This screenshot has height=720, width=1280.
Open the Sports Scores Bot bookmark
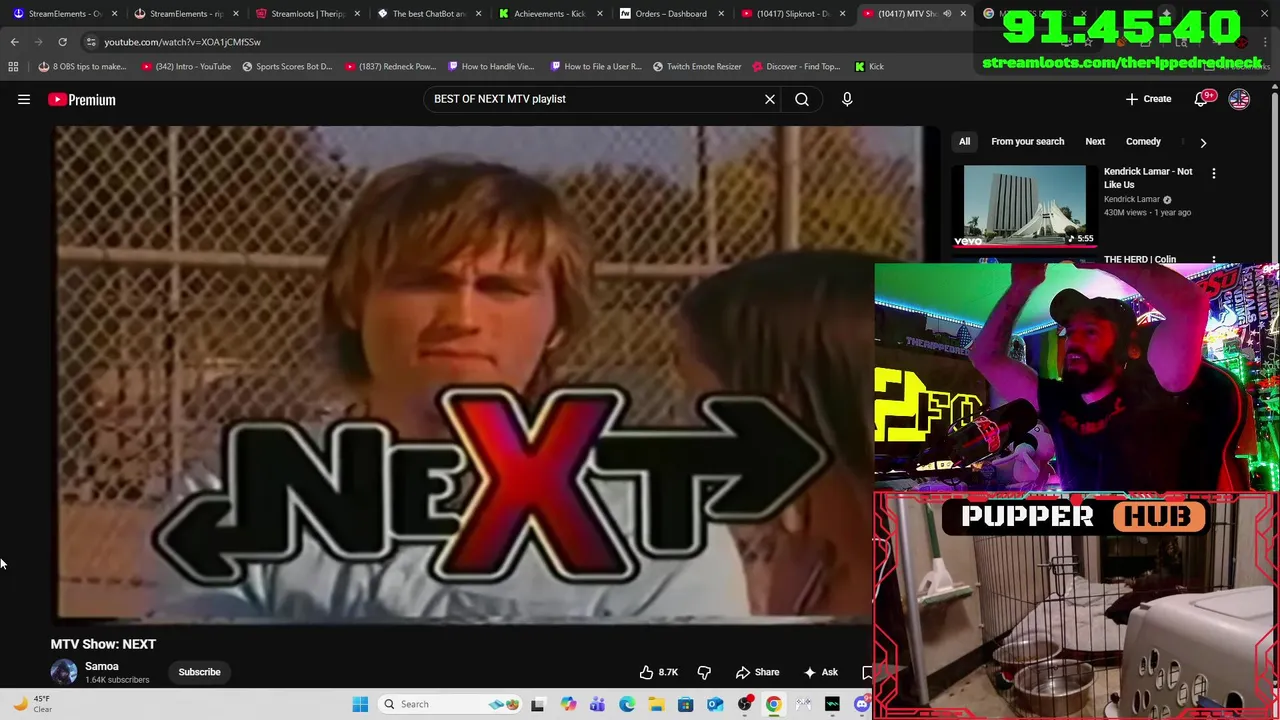[287, 66]
